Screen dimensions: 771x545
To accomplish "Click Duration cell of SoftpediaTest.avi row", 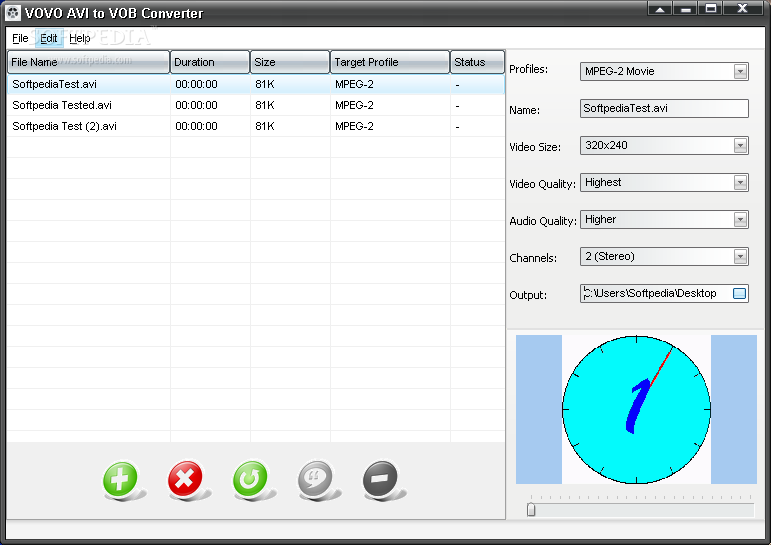I will [x=196, y=84].
